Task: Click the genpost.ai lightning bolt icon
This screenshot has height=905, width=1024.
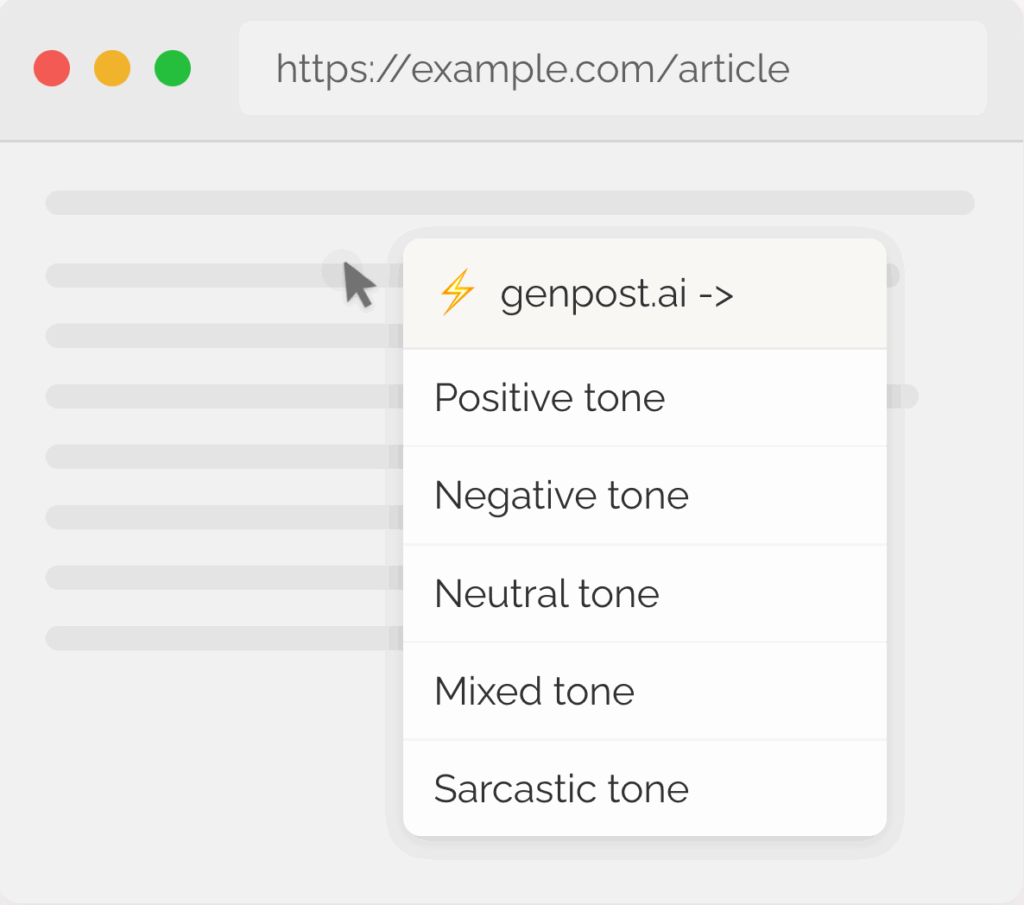Action: point(457,294)
